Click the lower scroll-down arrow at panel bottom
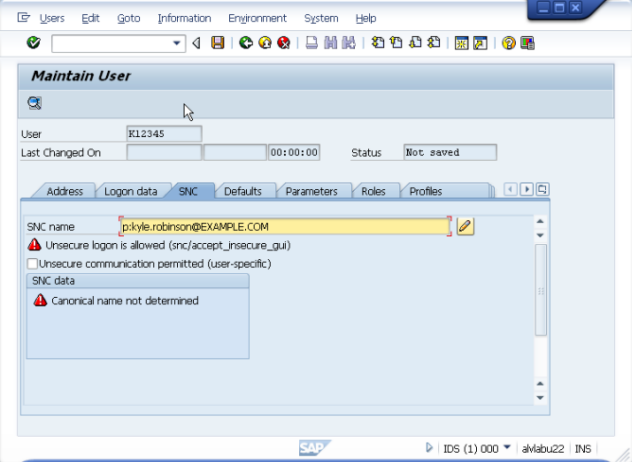The width and height of the screenshot is (632, 462). pyautogui.click(x=541, y=398)
